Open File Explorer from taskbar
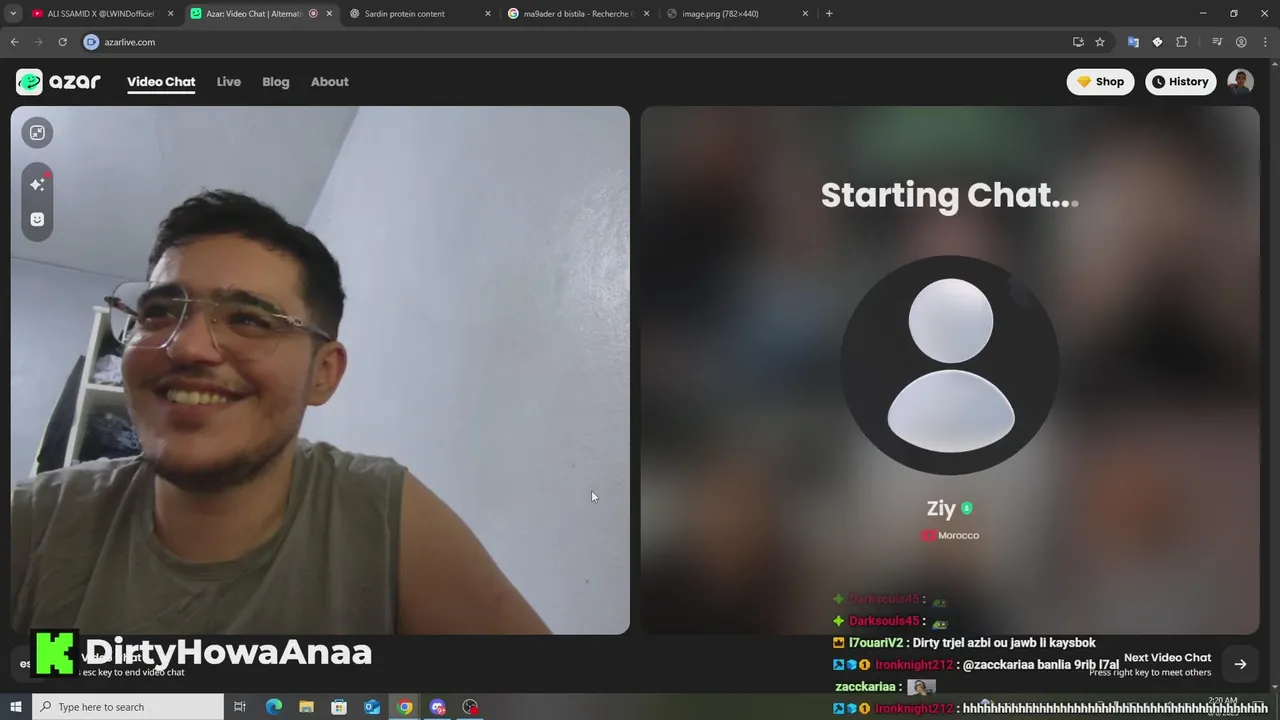The height and width of the screenshot is (720, 1280). [306, 707]
